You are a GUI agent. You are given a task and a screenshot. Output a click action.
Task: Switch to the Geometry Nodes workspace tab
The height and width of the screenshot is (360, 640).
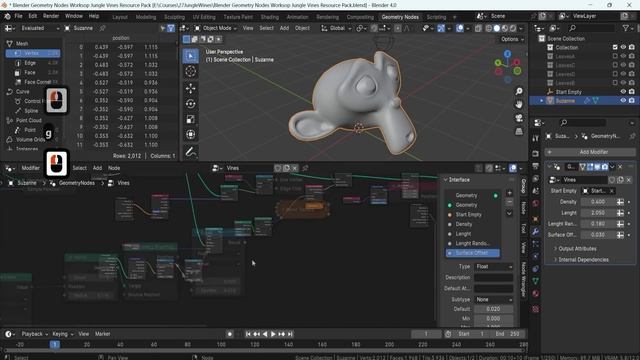point(400,17)
